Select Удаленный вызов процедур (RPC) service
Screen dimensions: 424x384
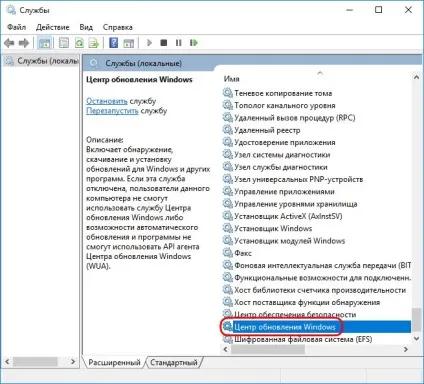295,118
